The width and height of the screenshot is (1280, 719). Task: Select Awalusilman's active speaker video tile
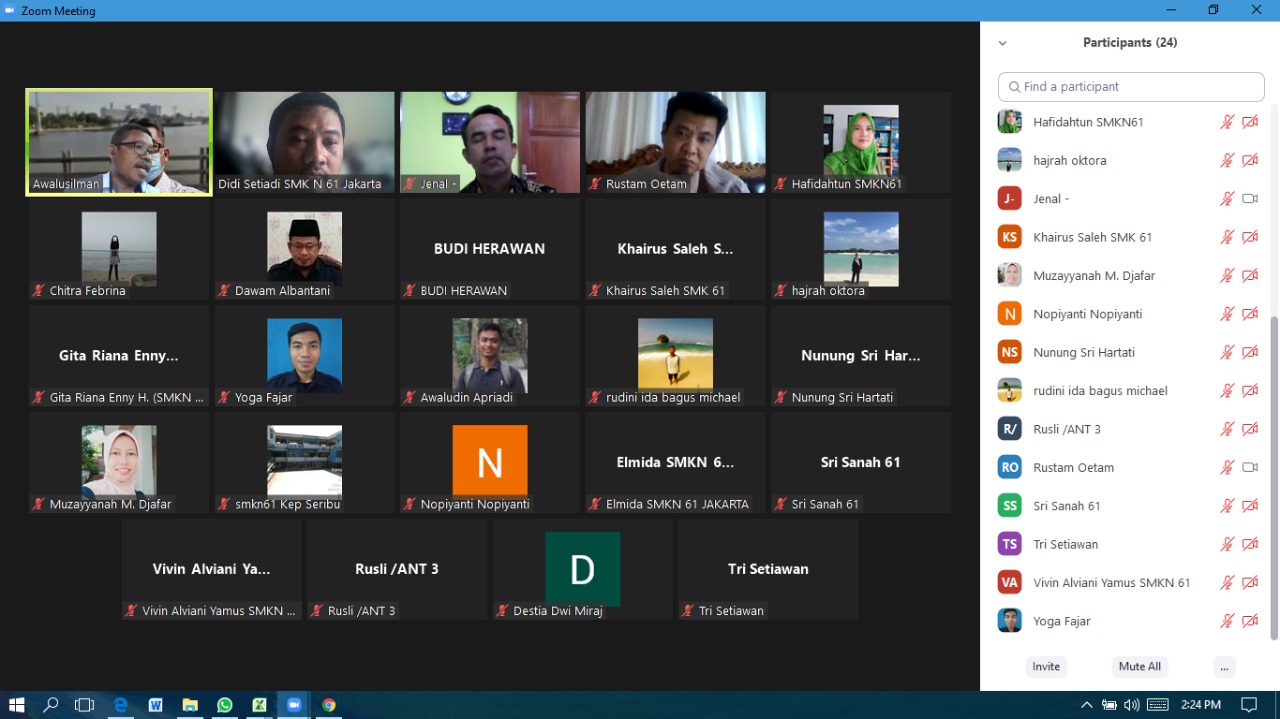[x=119, y=142]
